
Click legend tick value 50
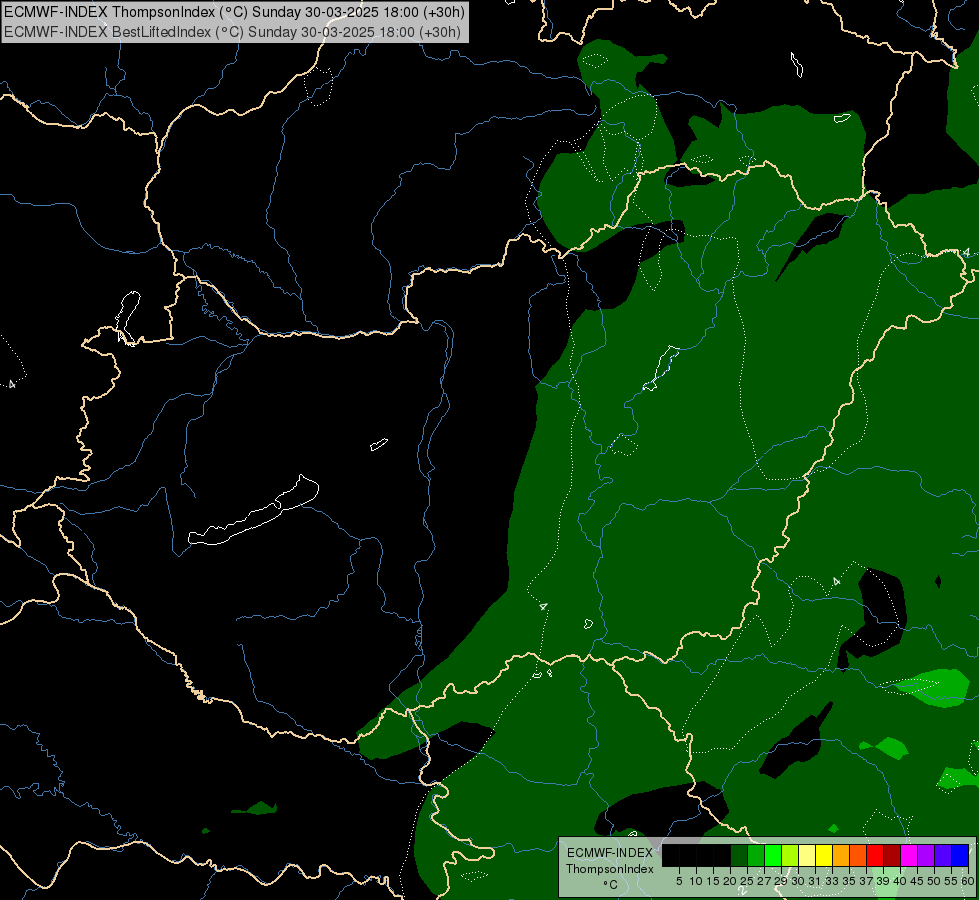(934, 881)
